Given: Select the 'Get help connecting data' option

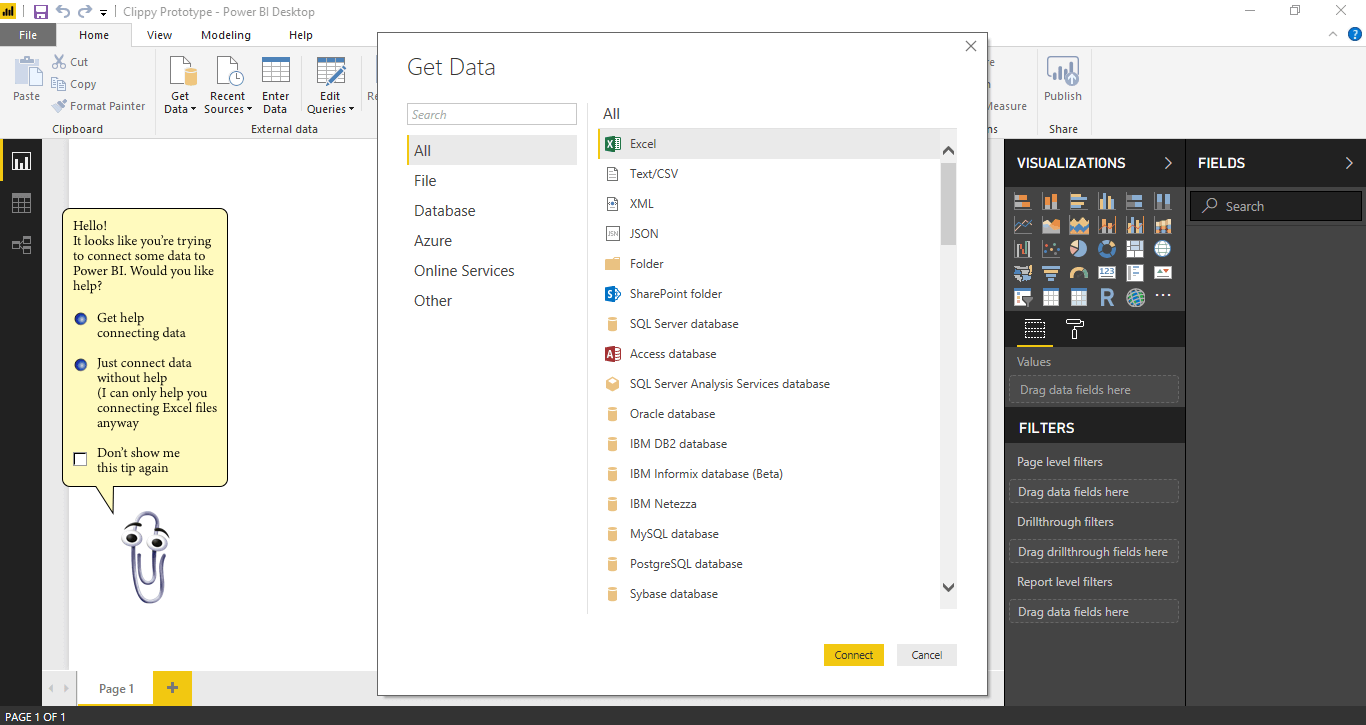Looking at the screenshot, I should coord(80,318).
